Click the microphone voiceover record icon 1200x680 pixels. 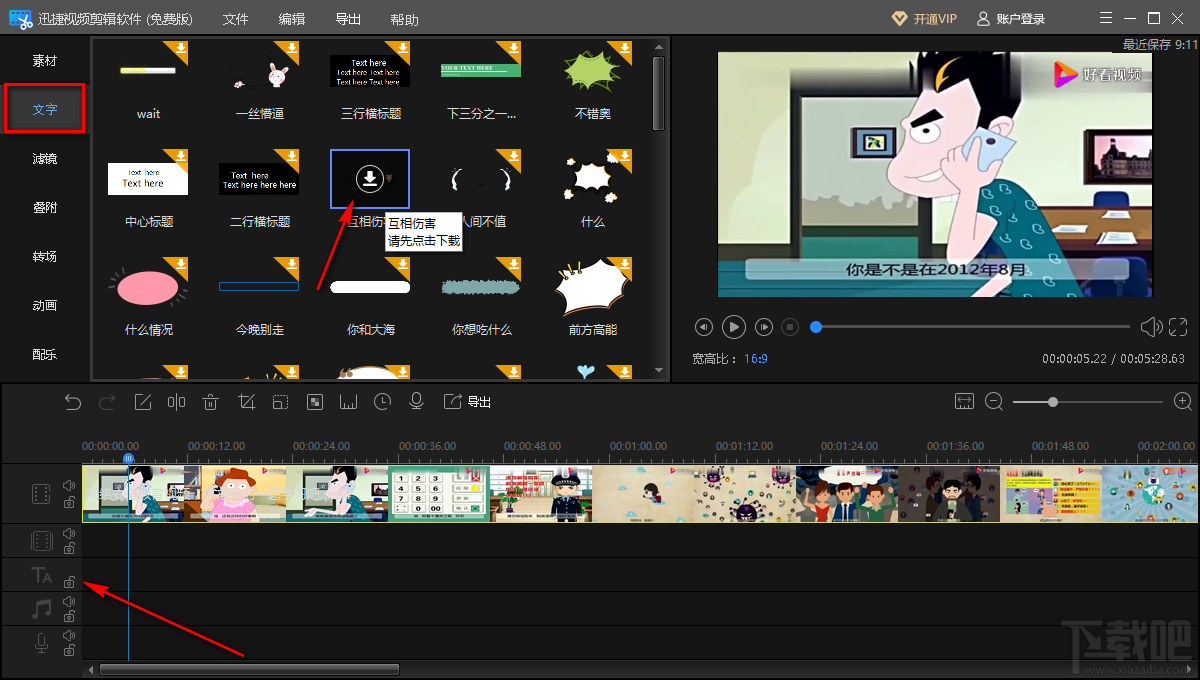coord(417,402)
